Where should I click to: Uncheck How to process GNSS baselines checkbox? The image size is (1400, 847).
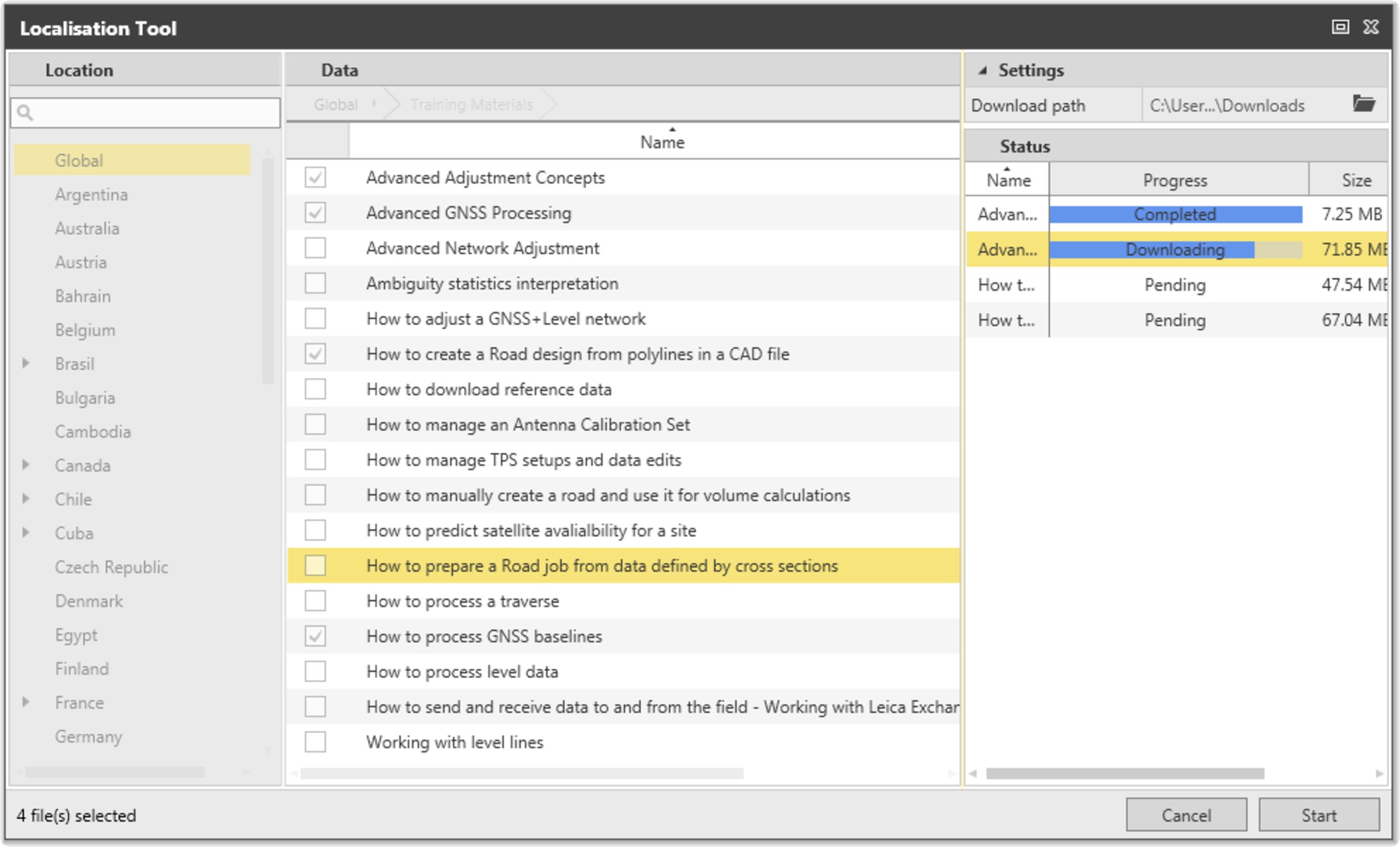click(315, 636)
